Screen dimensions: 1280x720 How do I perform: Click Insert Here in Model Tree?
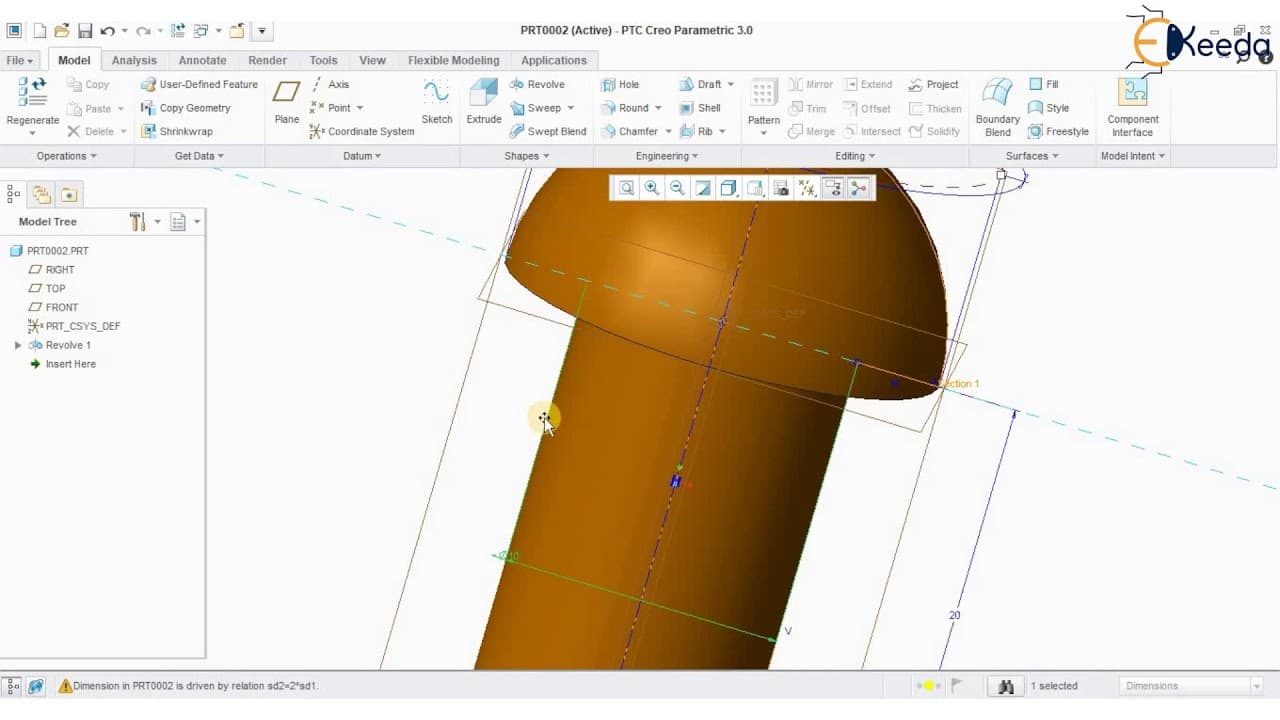63,364
